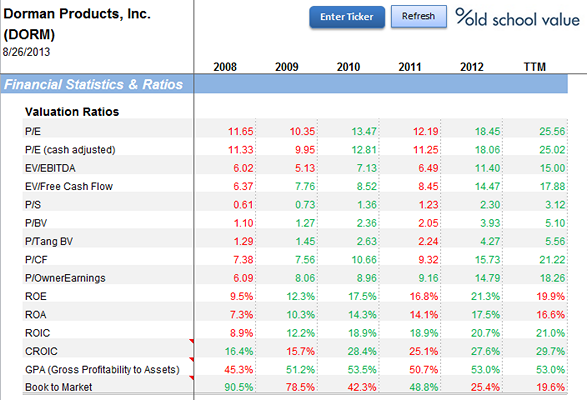Select cash adjusted P/E value 9.95
This screenshot has height=400, width=587.
pyautogui.click(x=305, y=150)
